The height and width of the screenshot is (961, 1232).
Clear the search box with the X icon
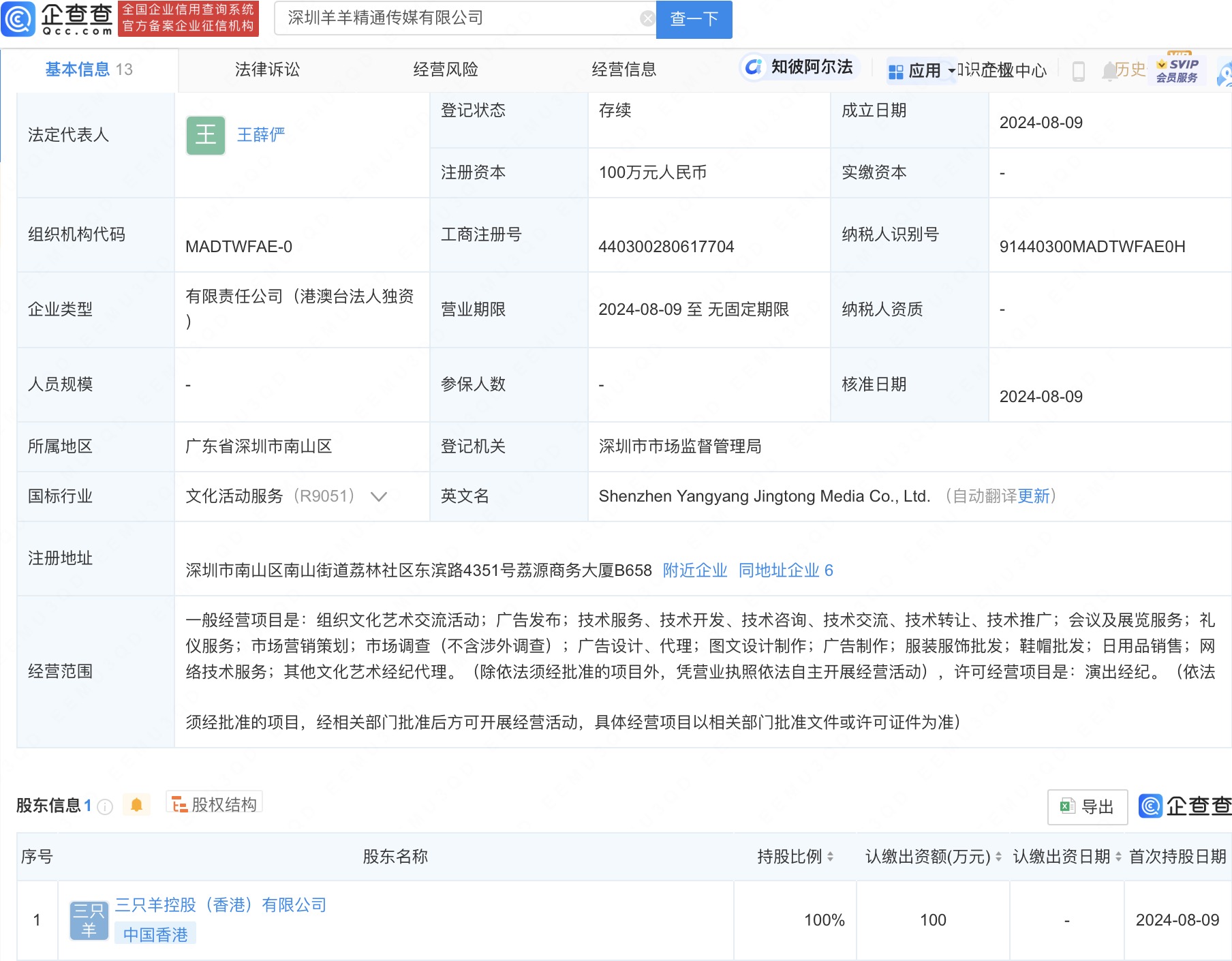point(647,18)
